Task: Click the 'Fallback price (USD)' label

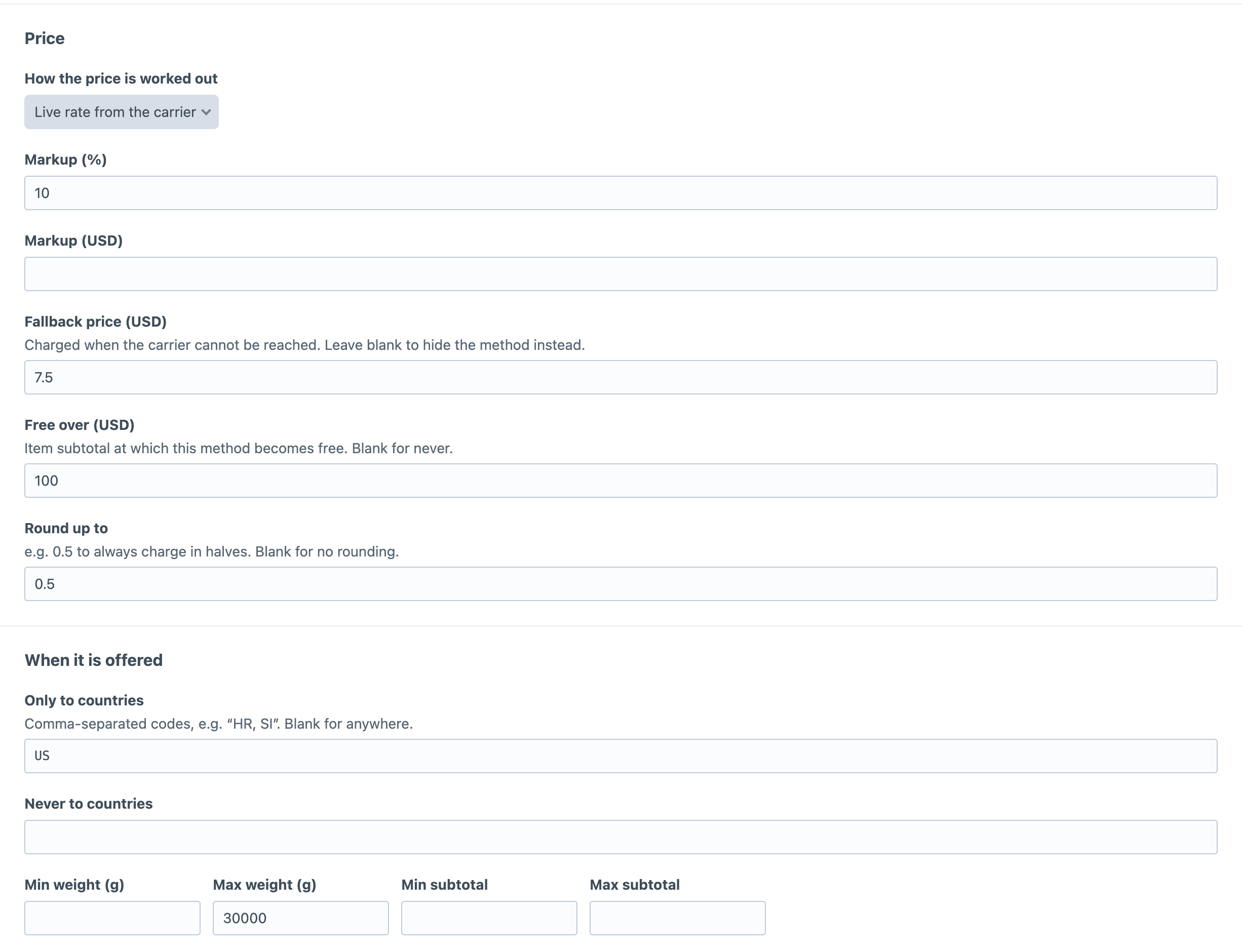Action: coord(95,322)
